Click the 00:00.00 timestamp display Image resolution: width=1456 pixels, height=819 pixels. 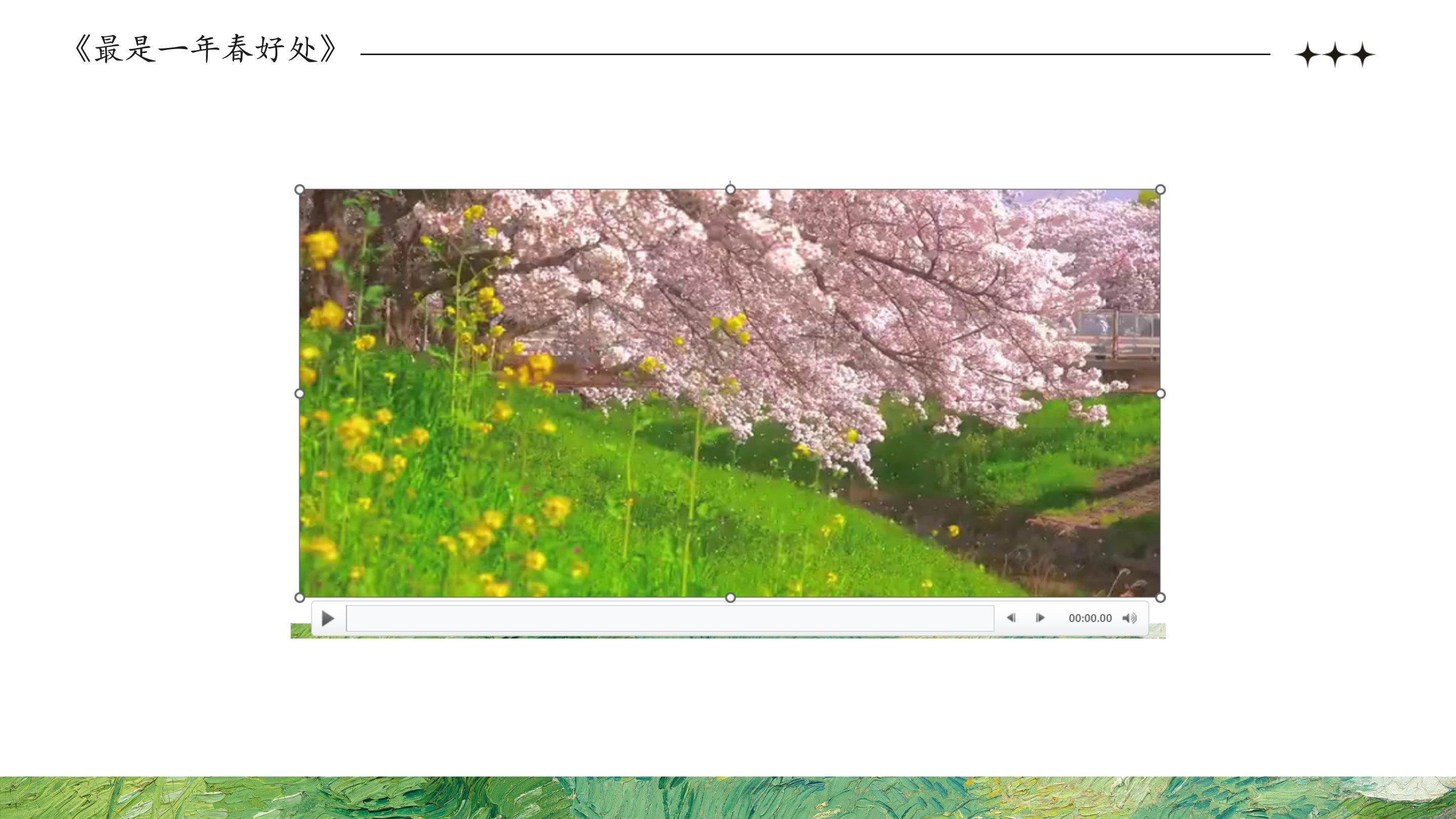(1090, 618)
